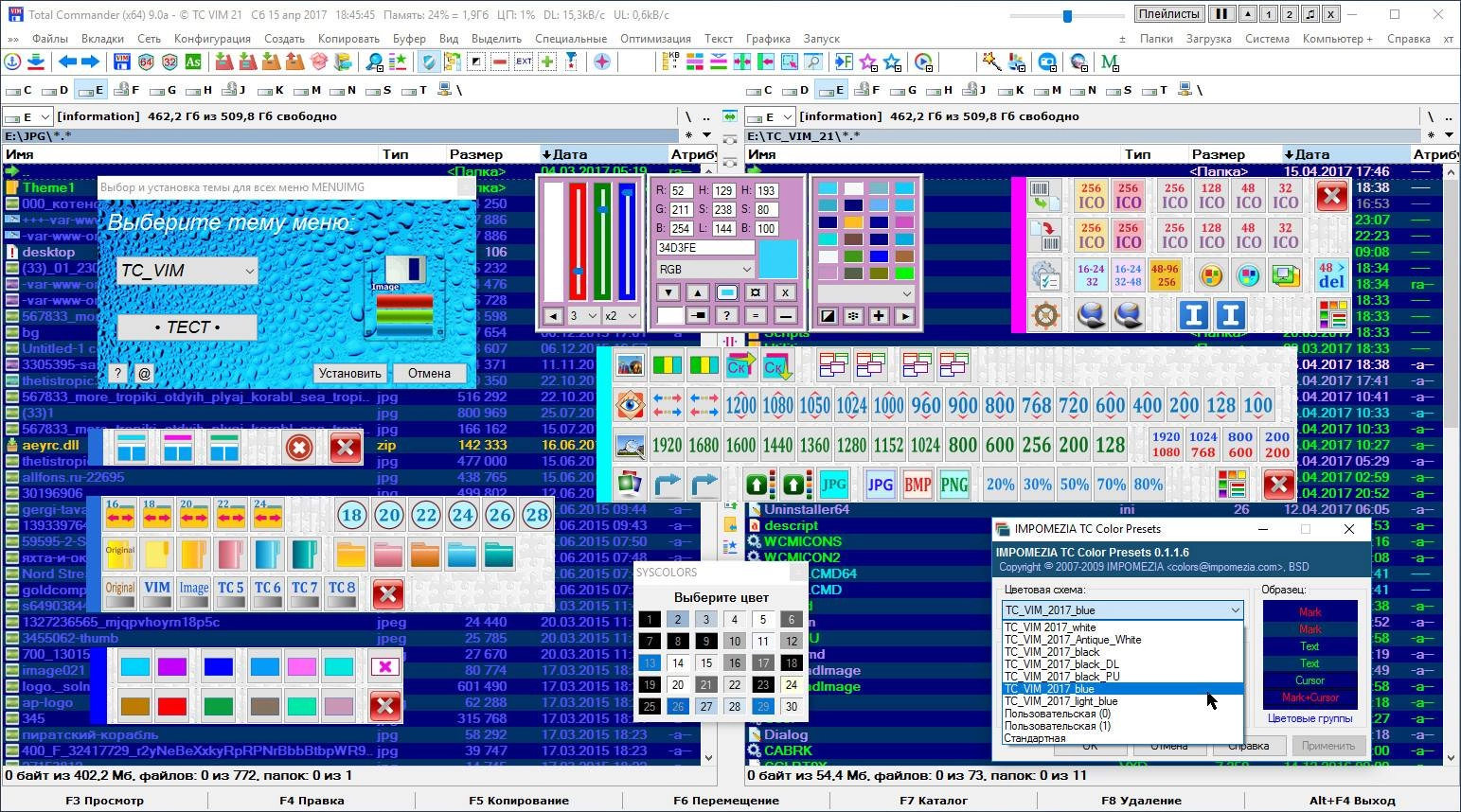
Task: Click the red 32 shield toolbar icon
Action: tap(169, 62)
